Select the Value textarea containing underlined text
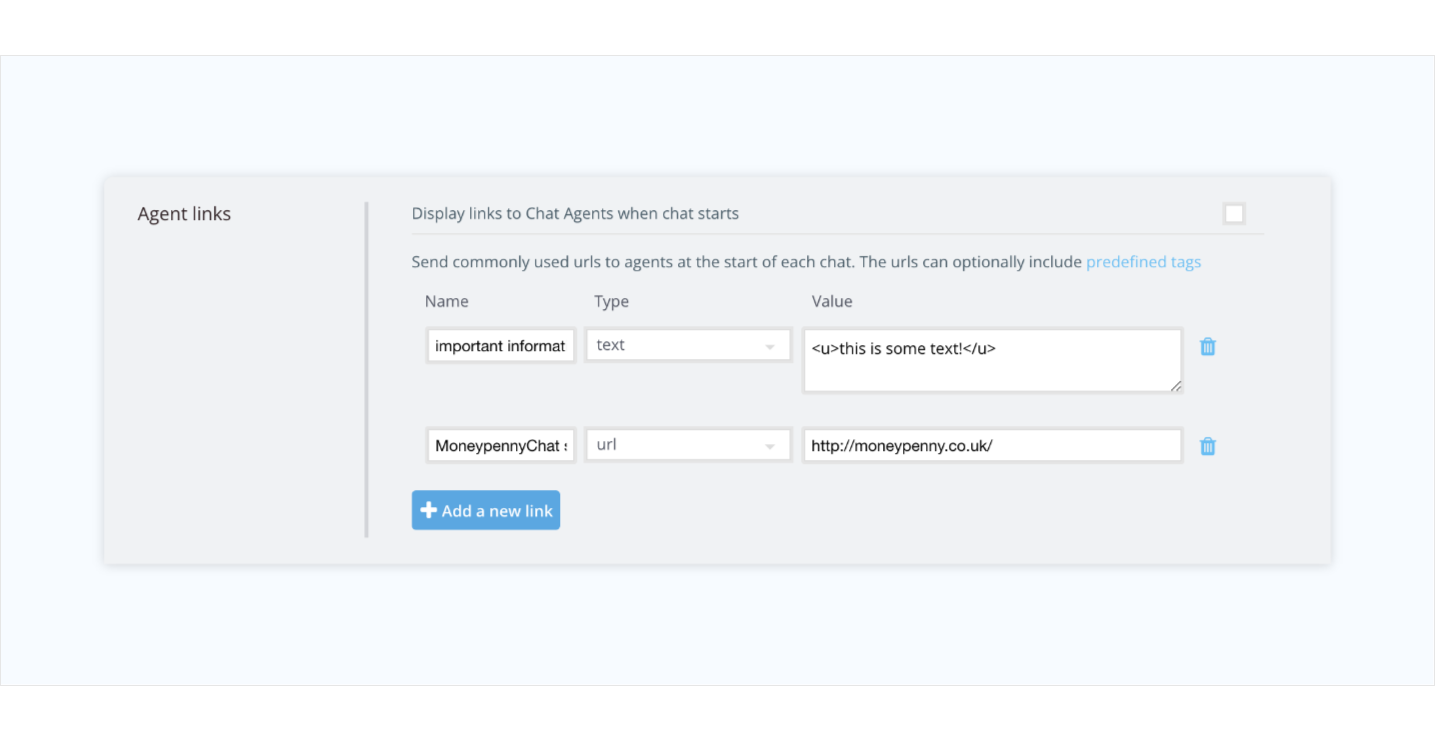 [992, 360]
